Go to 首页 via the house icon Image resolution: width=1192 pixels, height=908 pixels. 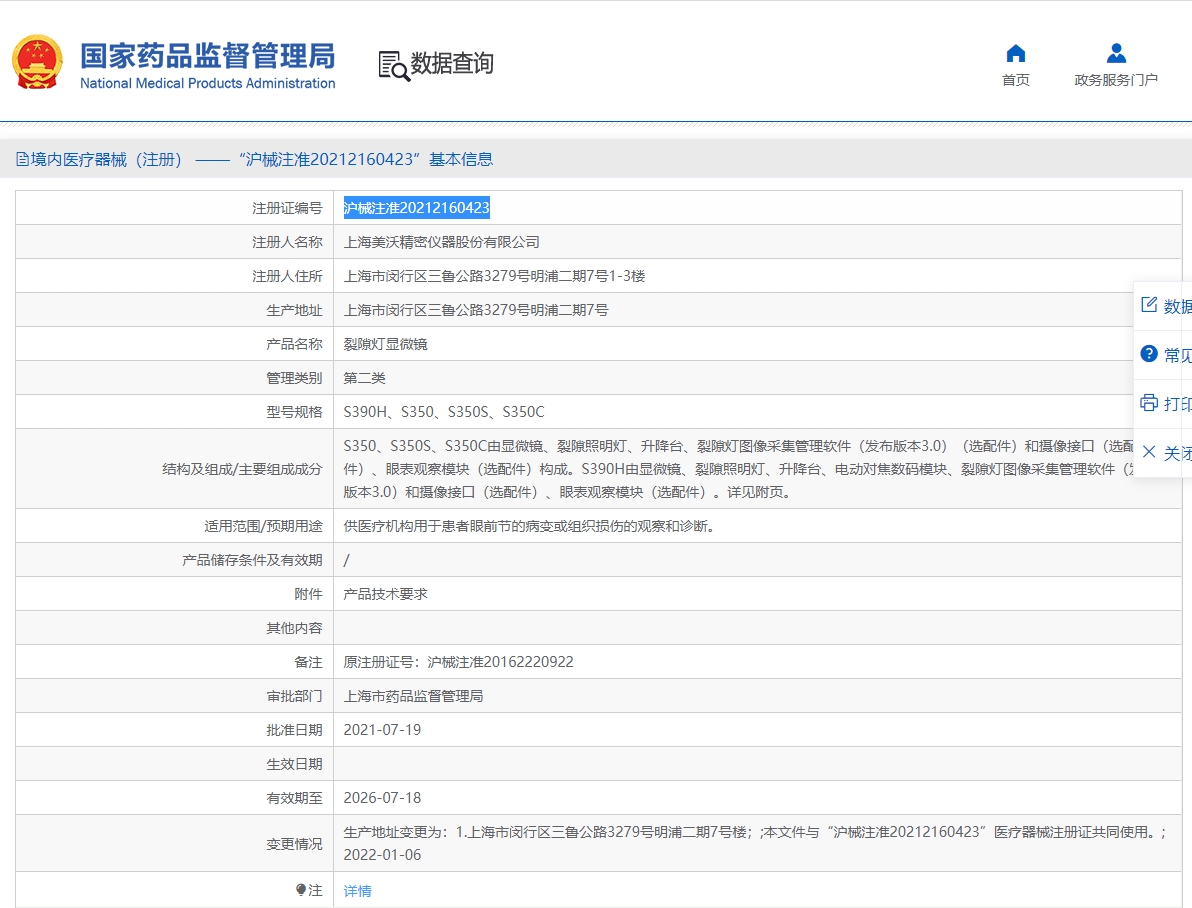[x=1016, y=53]
